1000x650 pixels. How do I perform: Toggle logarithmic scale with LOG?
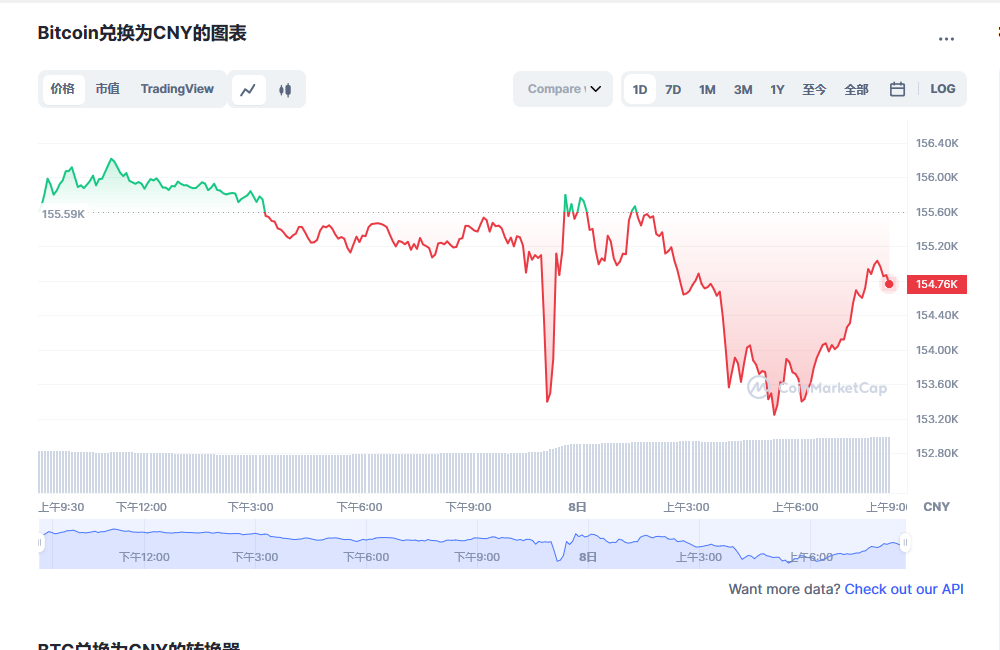point(942,89)
